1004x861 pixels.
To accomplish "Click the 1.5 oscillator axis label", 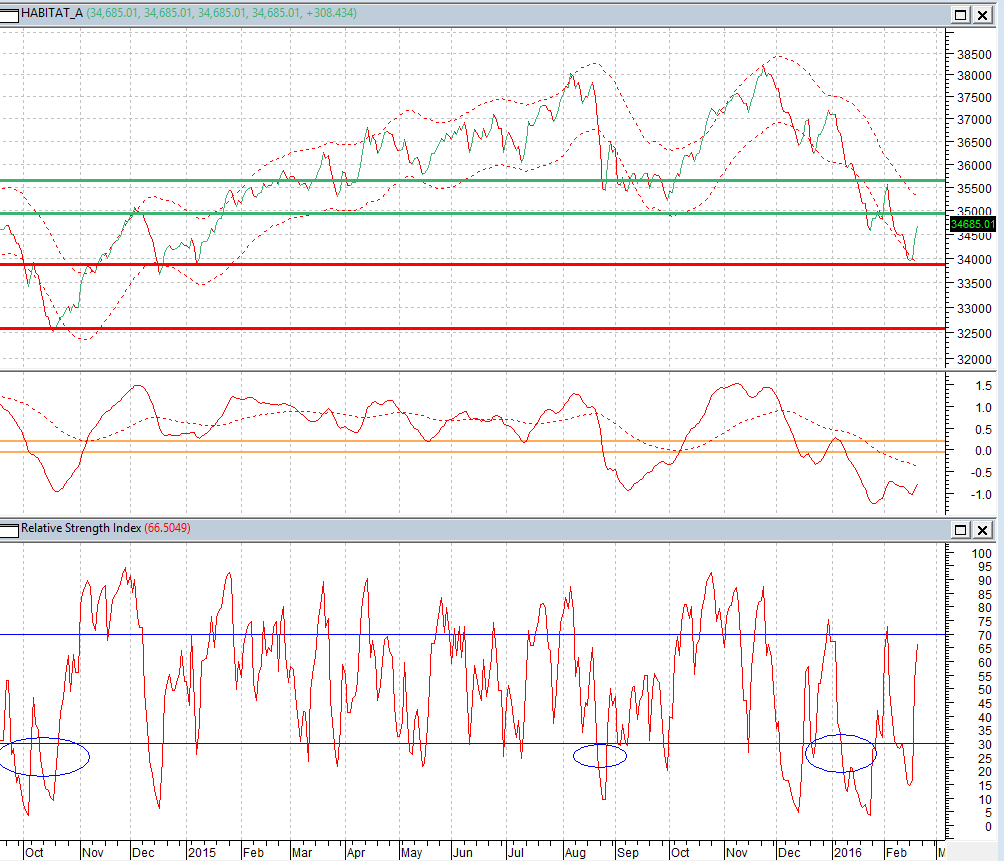I will [x=983, y=386].
